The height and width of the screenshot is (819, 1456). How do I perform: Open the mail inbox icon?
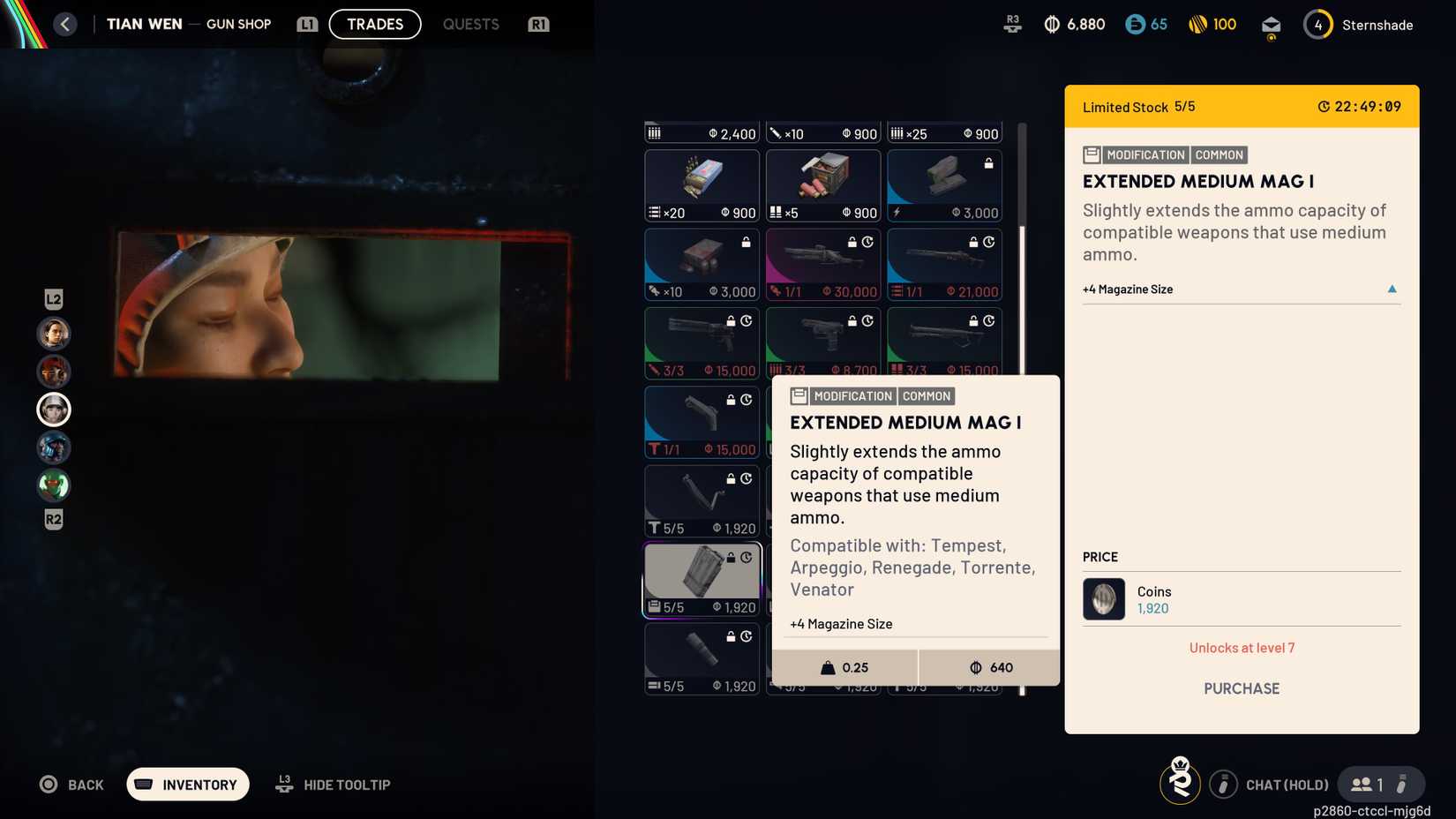1271,25
